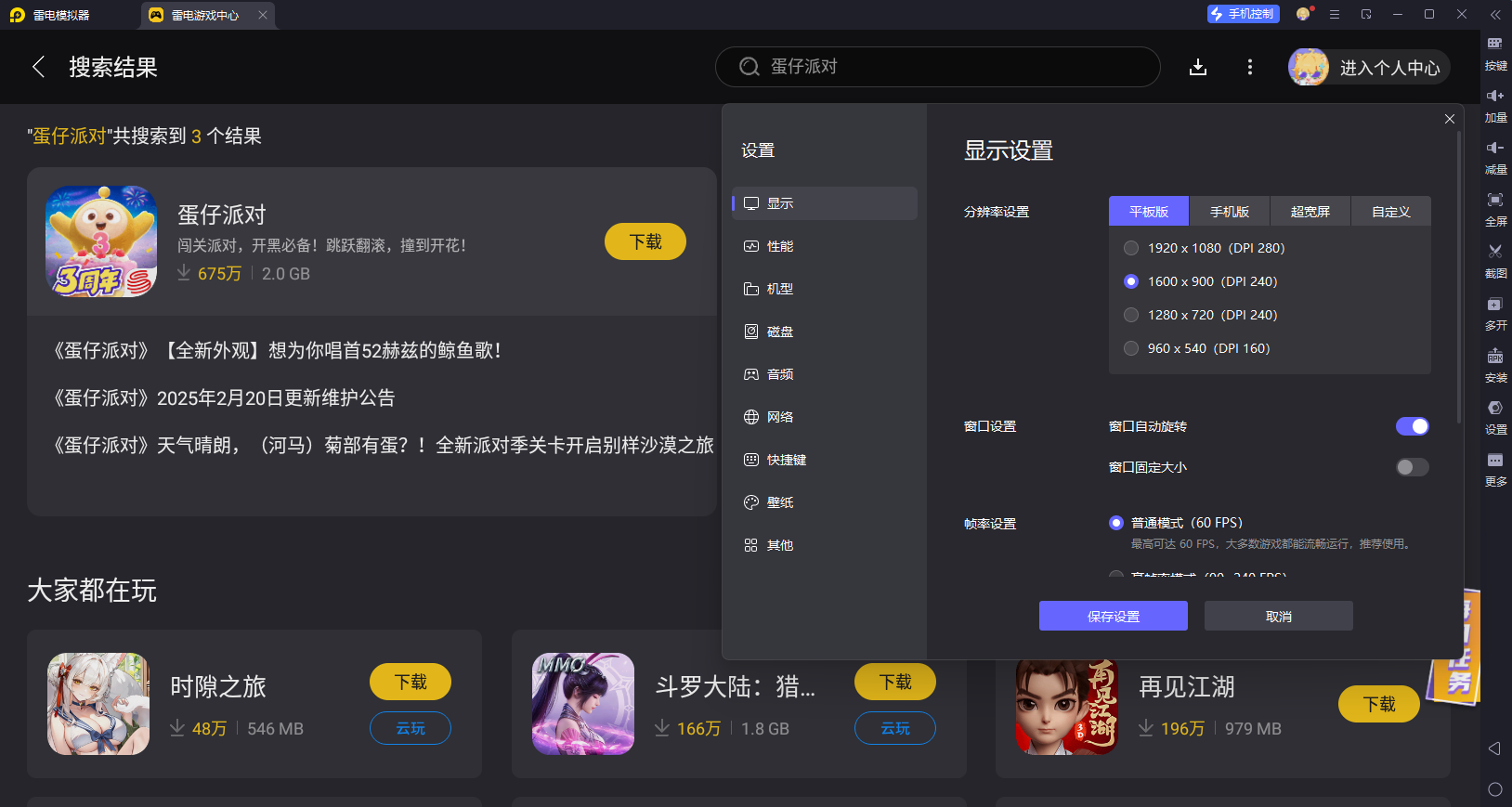The height and width of the screenshot is (807, 1512).
Task: Open the 52赫兹的鲸鱼歌 news article
Action: click(277, 350)
